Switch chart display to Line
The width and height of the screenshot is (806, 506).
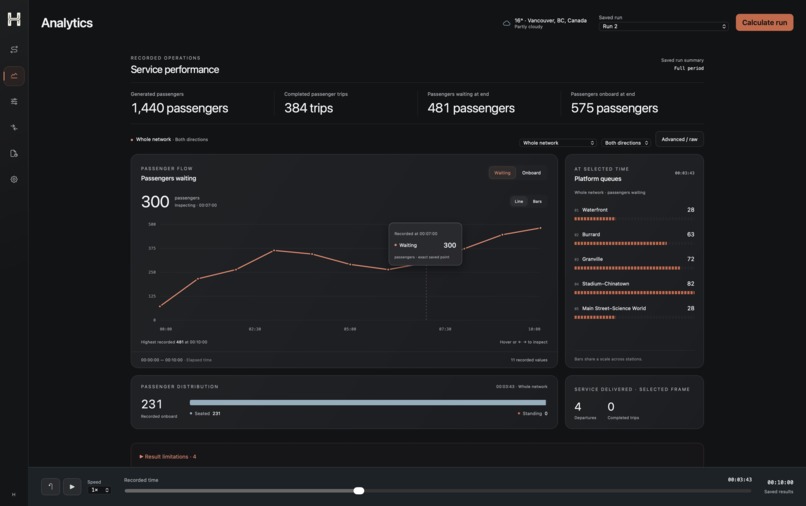pos(519,202)
